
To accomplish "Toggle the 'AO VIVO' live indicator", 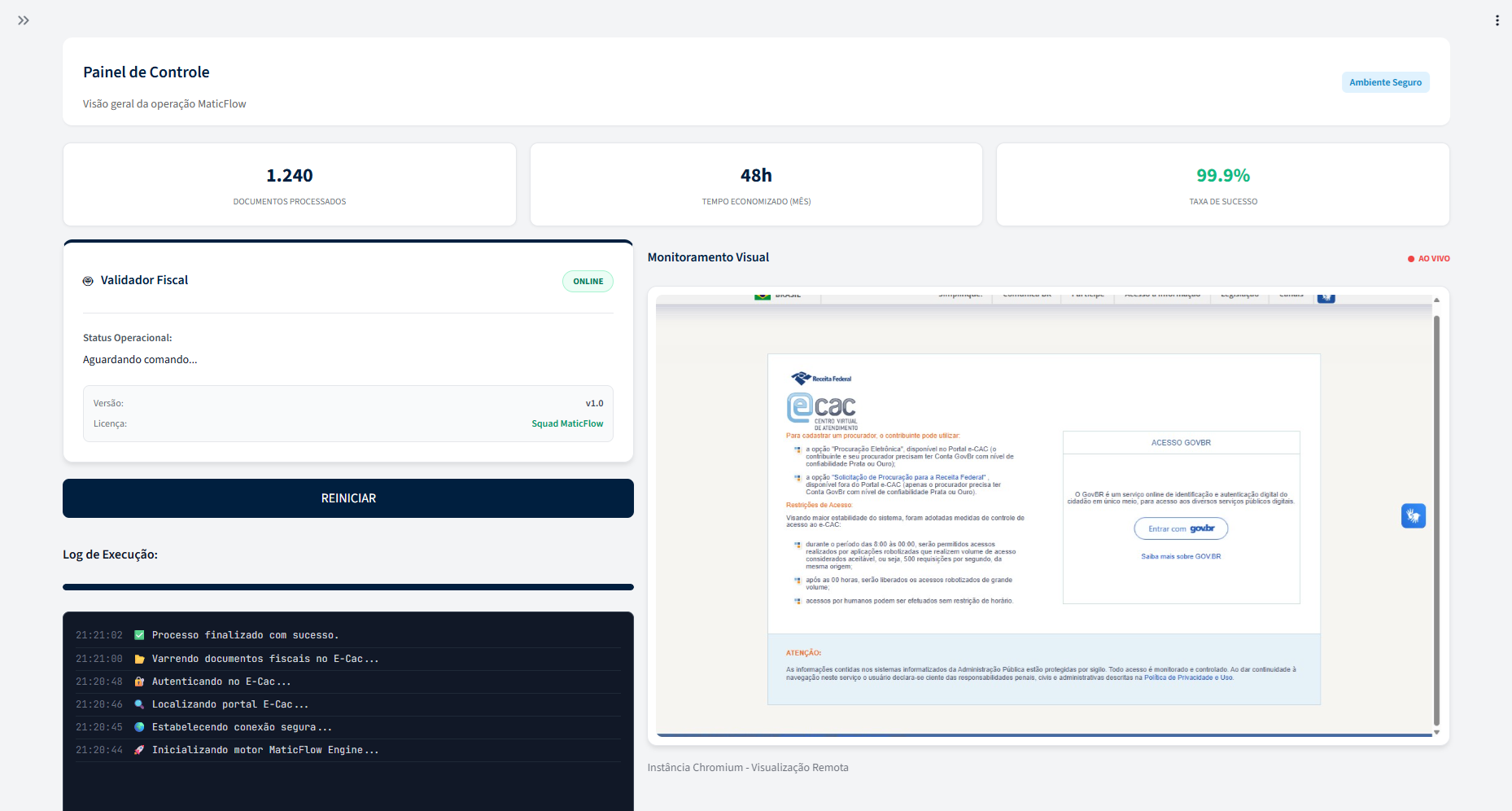I will (x=1428, y=258).
